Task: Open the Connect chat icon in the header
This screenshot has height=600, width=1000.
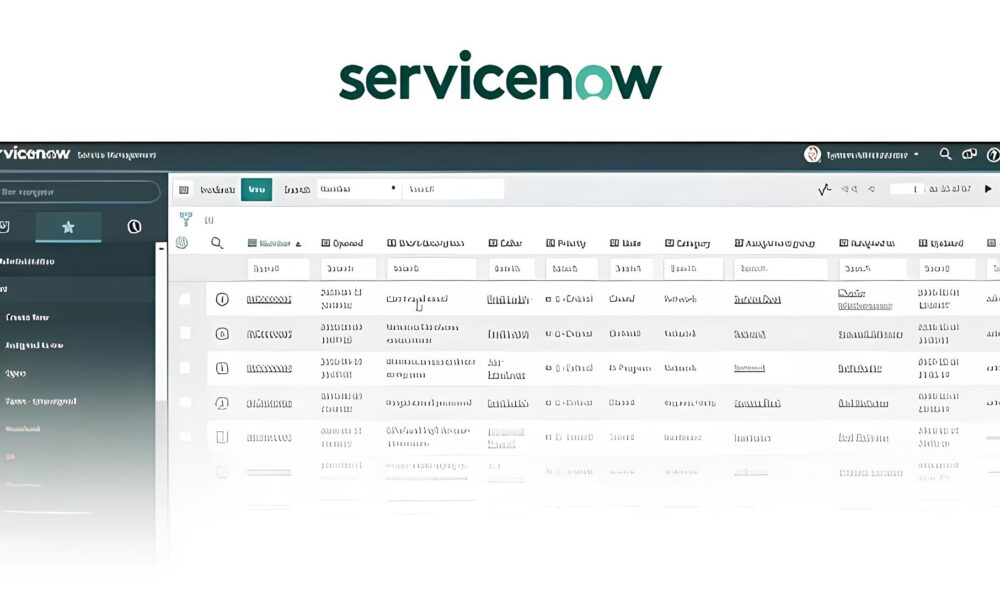Action: (x=969, y=154)
